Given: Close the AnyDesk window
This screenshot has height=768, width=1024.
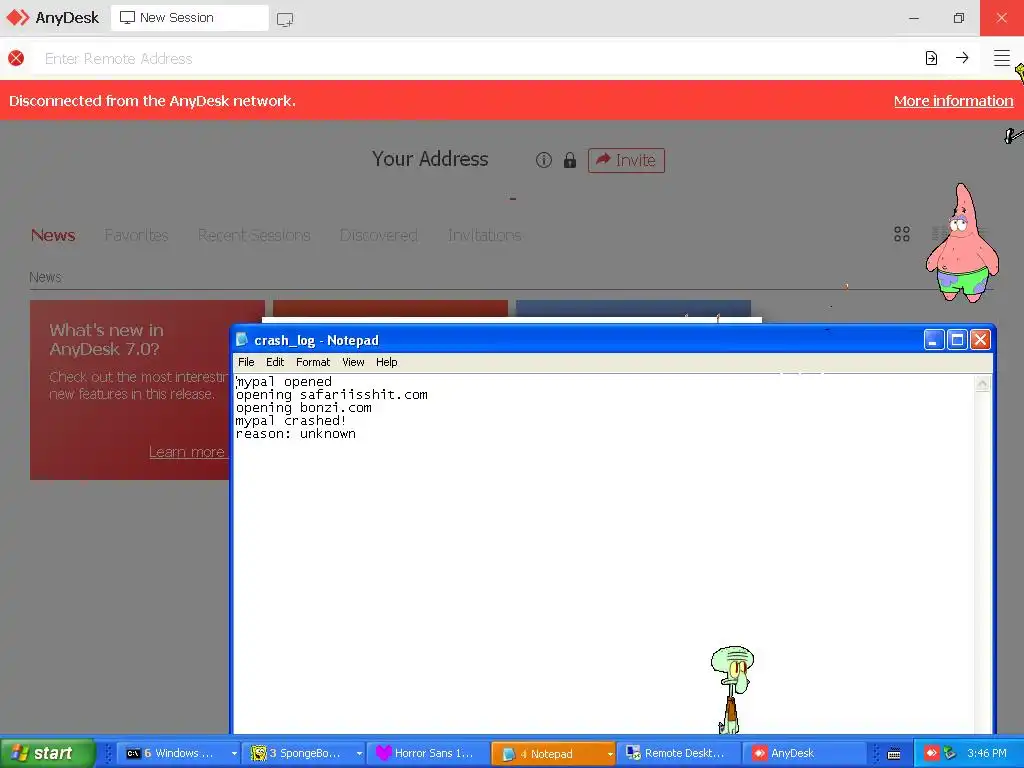Looking at the screenshot, I should (1002, 18).
